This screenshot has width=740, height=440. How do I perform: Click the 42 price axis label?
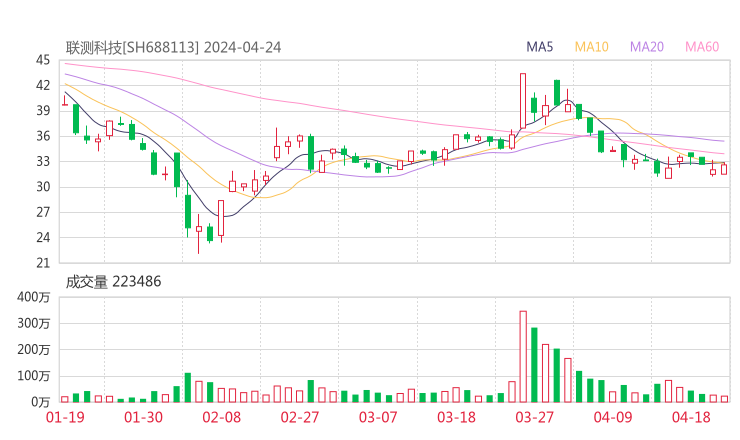coord(43,85)
